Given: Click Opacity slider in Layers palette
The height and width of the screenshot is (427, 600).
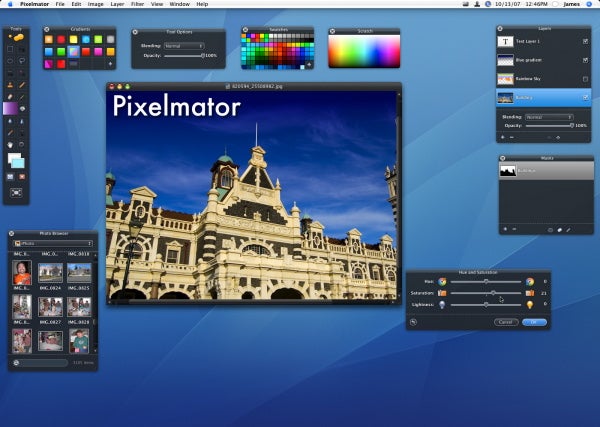Looking at the screenshot, I should 549,125.
